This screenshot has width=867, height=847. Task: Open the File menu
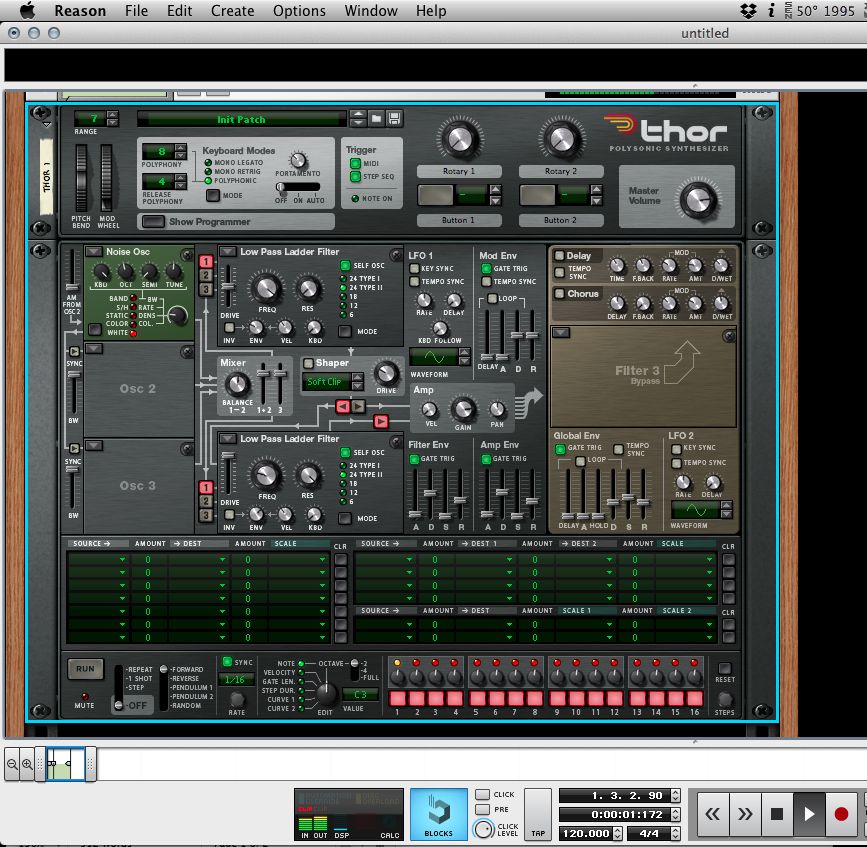coord(137,11)
